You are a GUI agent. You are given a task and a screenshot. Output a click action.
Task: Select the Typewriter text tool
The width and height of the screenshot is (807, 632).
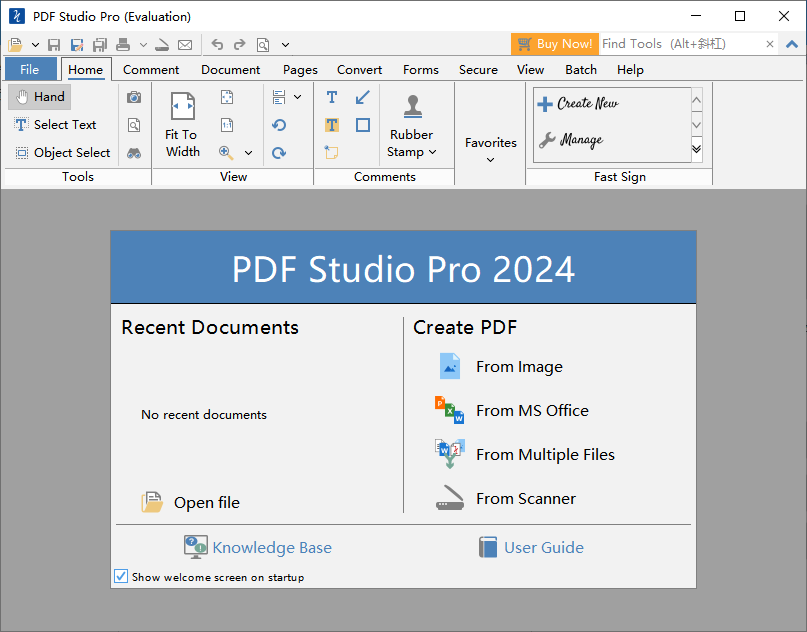tap(332, 97)
